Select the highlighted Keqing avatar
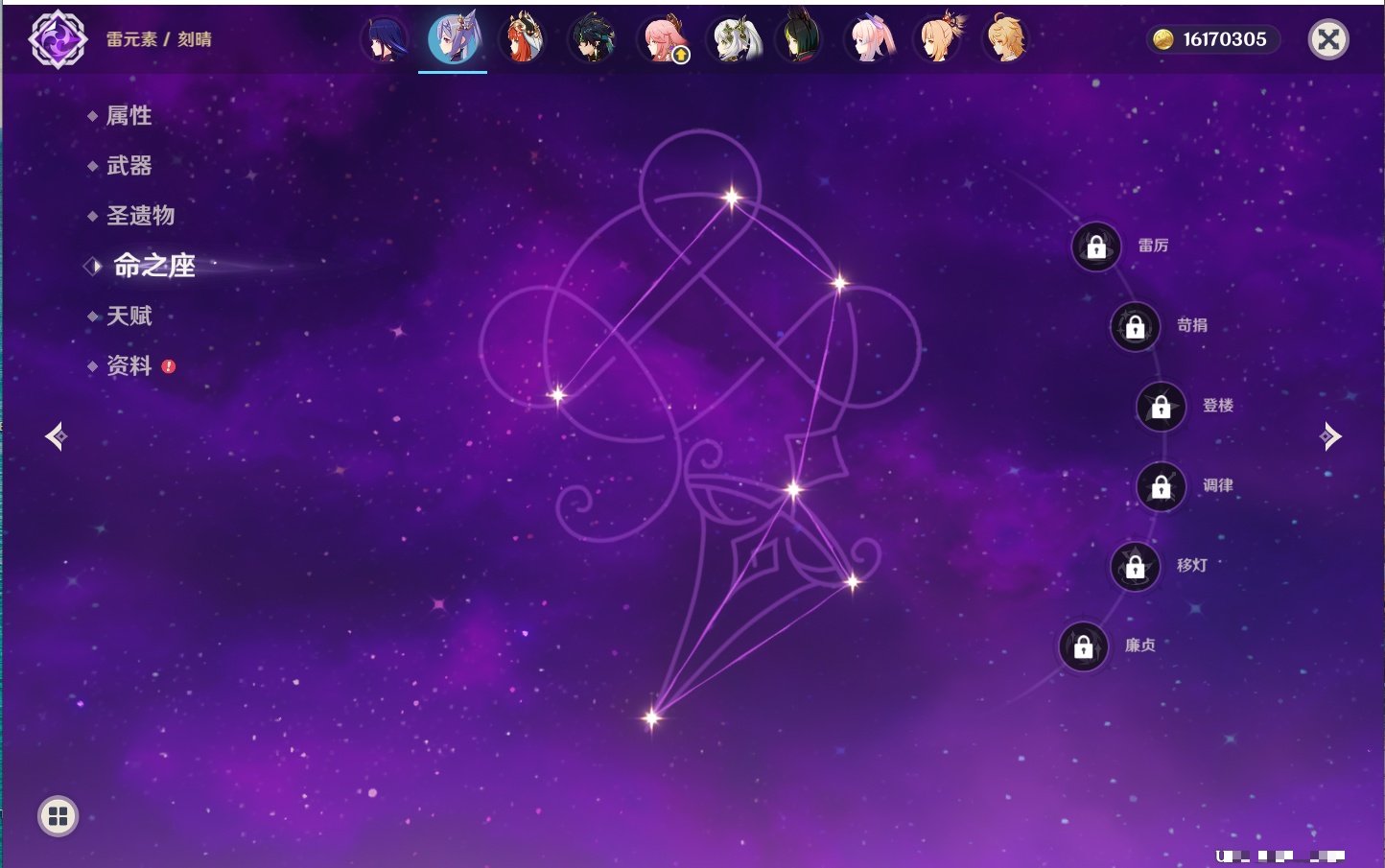 pyautogui.click(x=453, y=39)
